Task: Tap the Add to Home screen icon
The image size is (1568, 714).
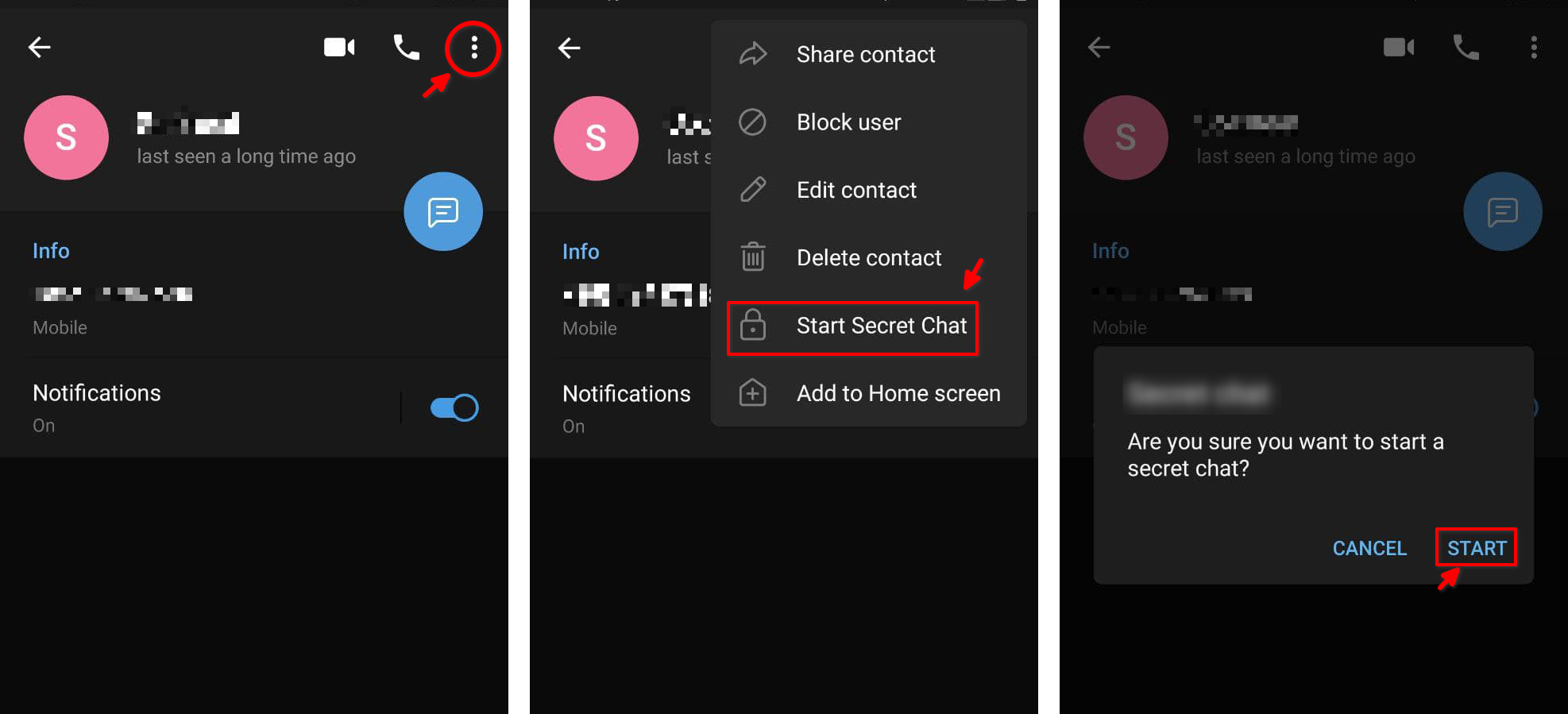Action: (752, 393)
